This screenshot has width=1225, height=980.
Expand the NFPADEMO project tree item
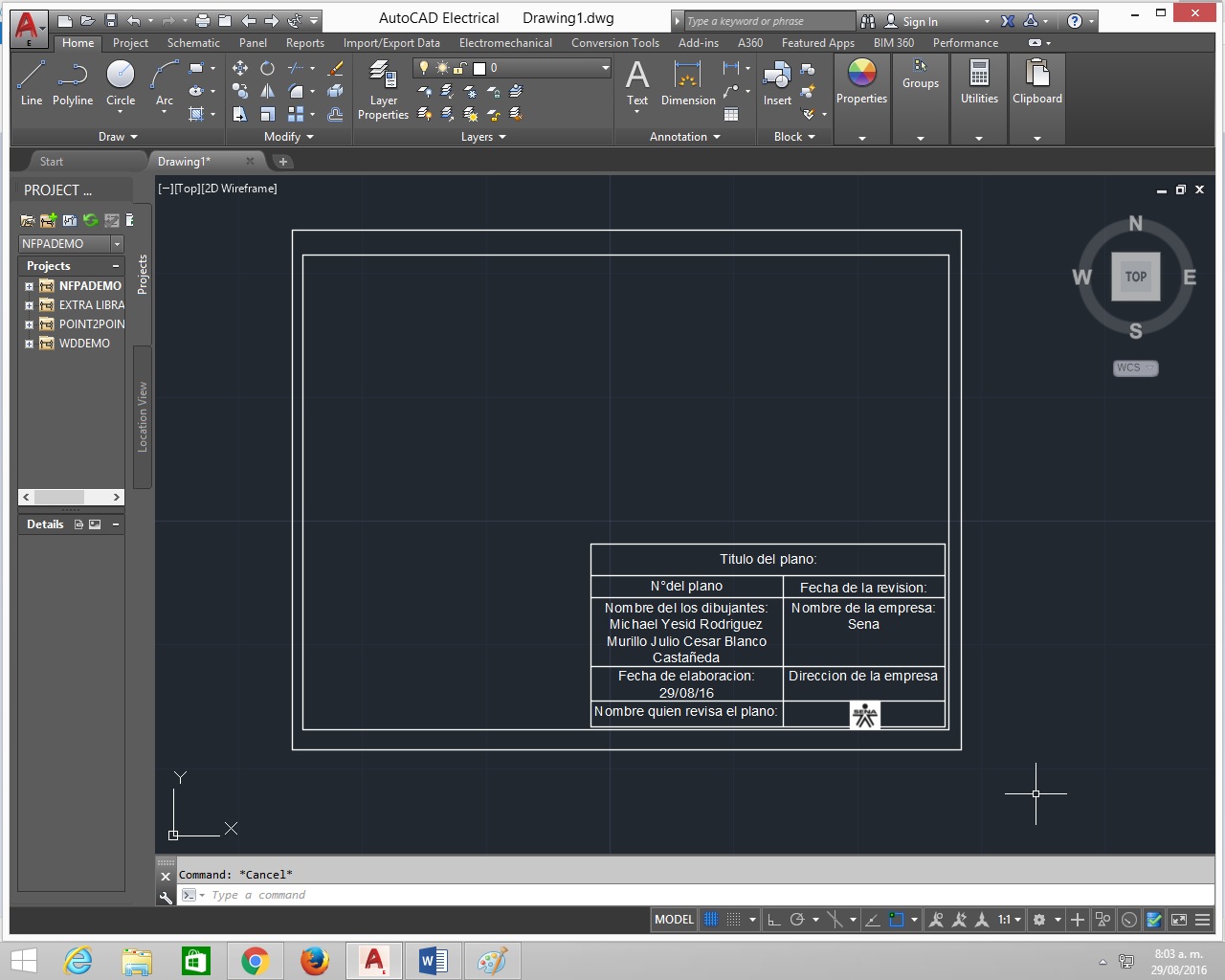coord(28,285)
